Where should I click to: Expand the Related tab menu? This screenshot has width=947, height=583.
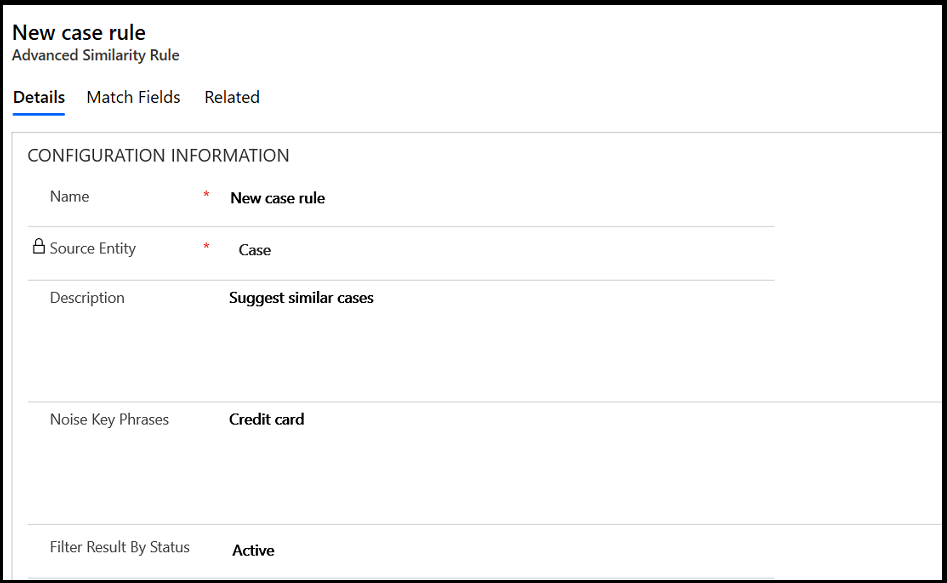click(232, 97)
